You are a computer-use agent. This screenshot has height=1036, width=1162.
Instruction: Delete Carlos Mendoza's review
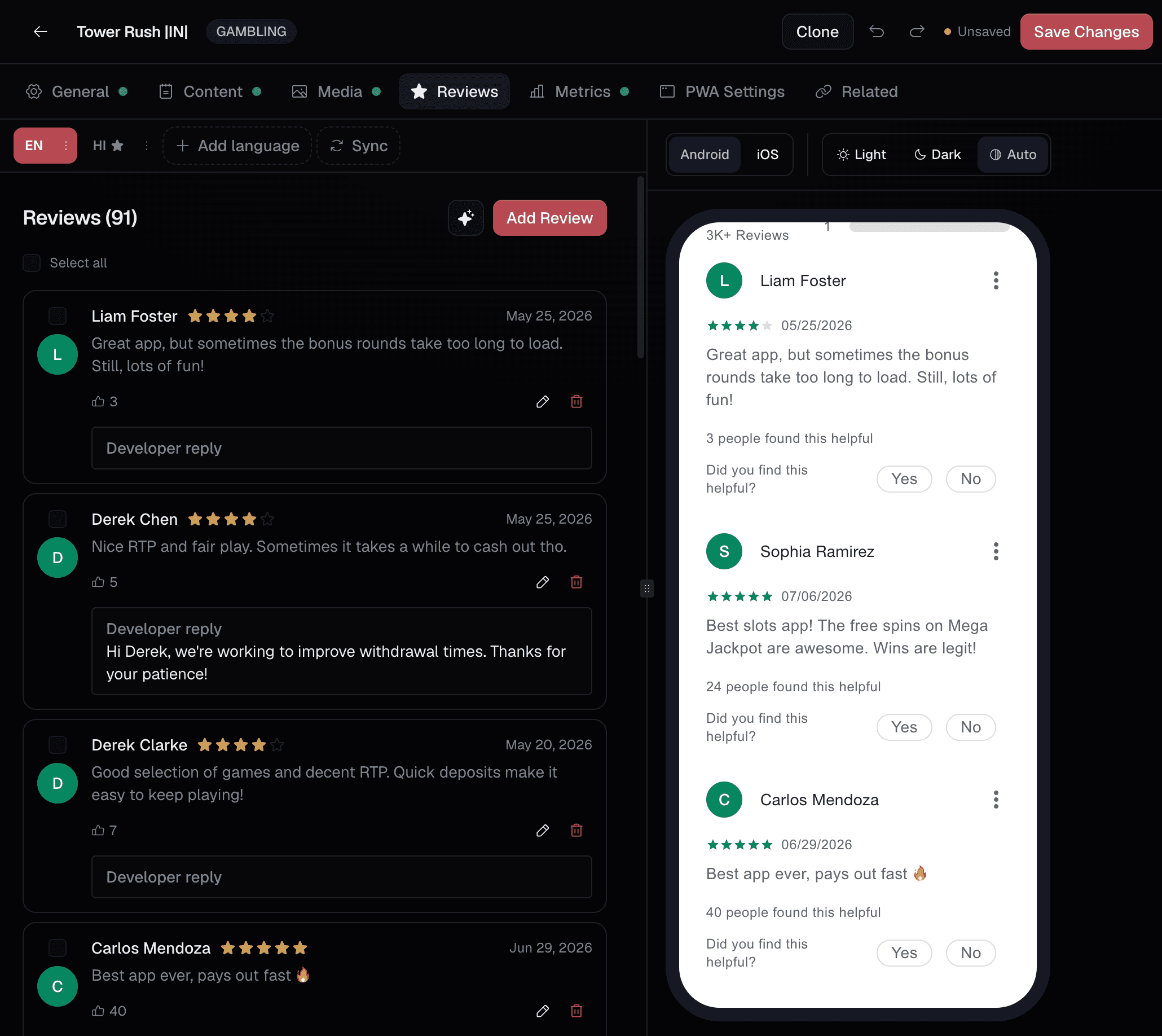pyautogui.click(x=576, y=1011)
